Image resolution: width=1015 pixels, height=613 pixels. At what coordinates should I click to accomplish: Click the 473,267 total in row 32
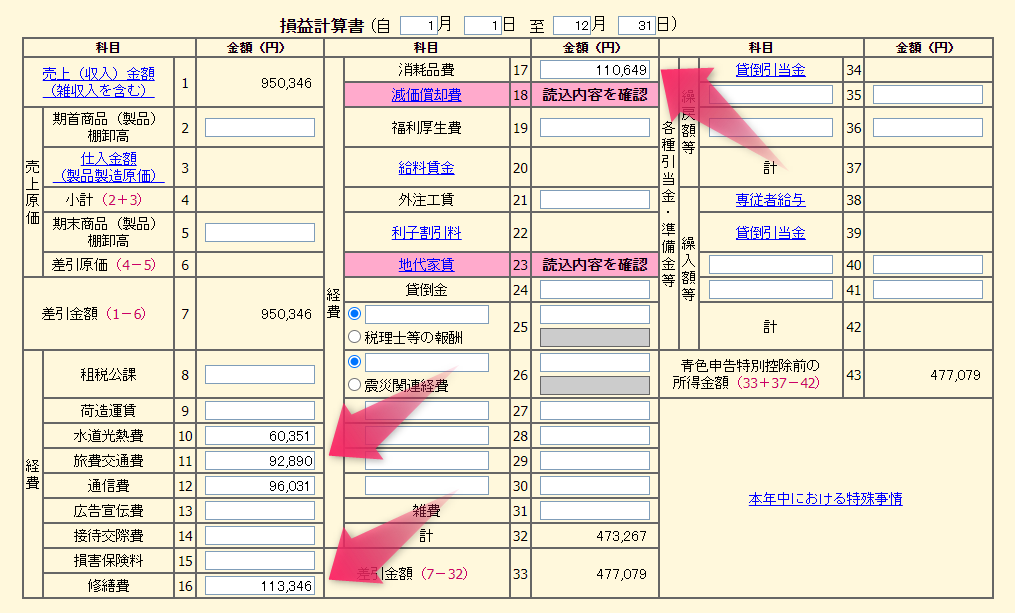coord(621,536)
